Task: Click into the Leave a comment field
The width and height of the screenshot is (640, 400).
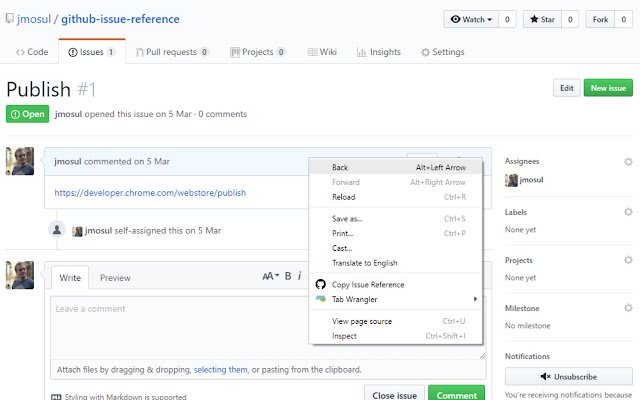Action: (268, 328)
